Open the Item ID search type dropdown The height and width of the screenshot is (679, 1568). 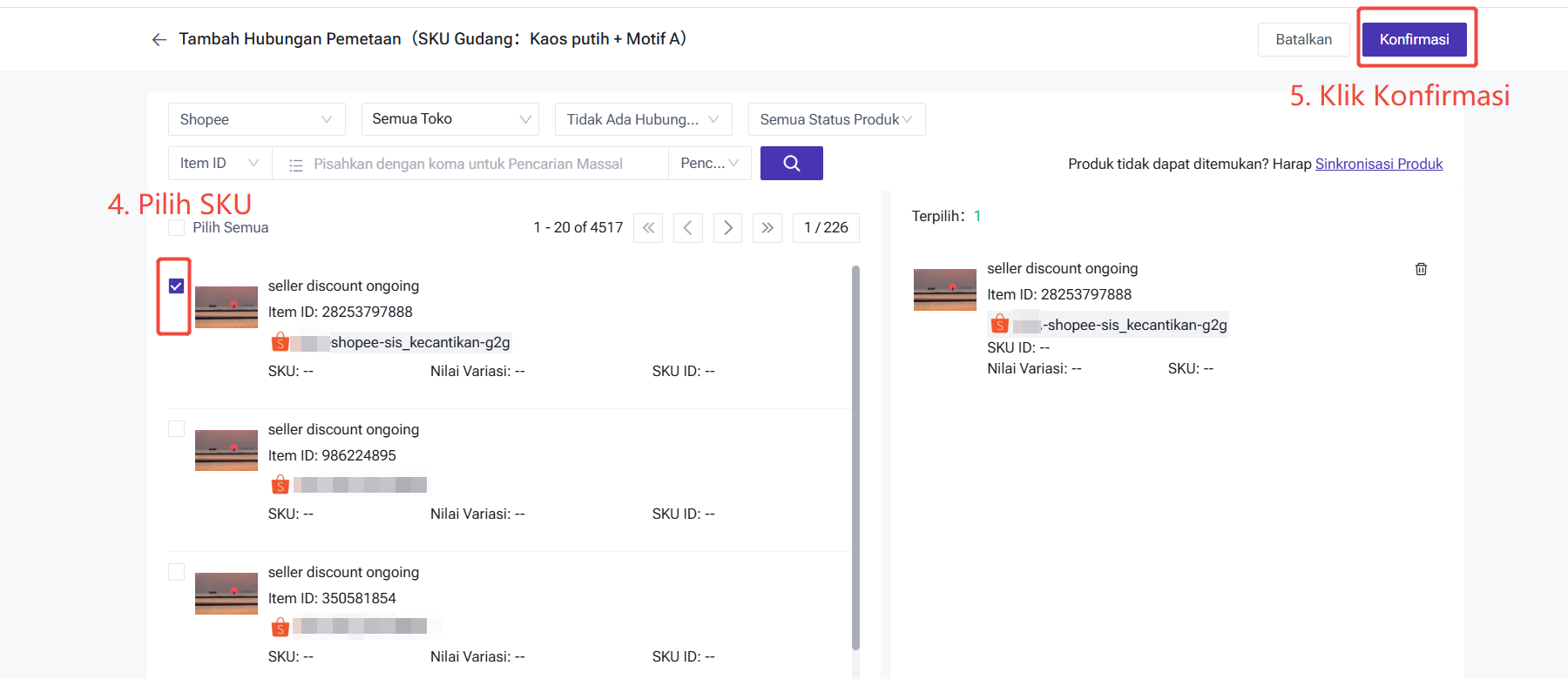coord(220,163)
